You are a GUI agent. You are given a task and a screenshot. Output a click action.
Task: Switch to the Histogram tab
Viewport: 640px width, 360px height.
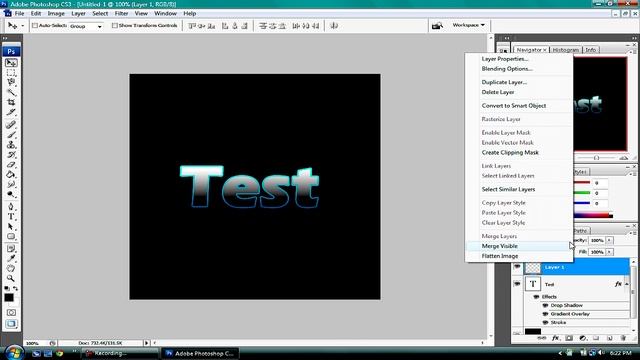(x=566, y=50)
